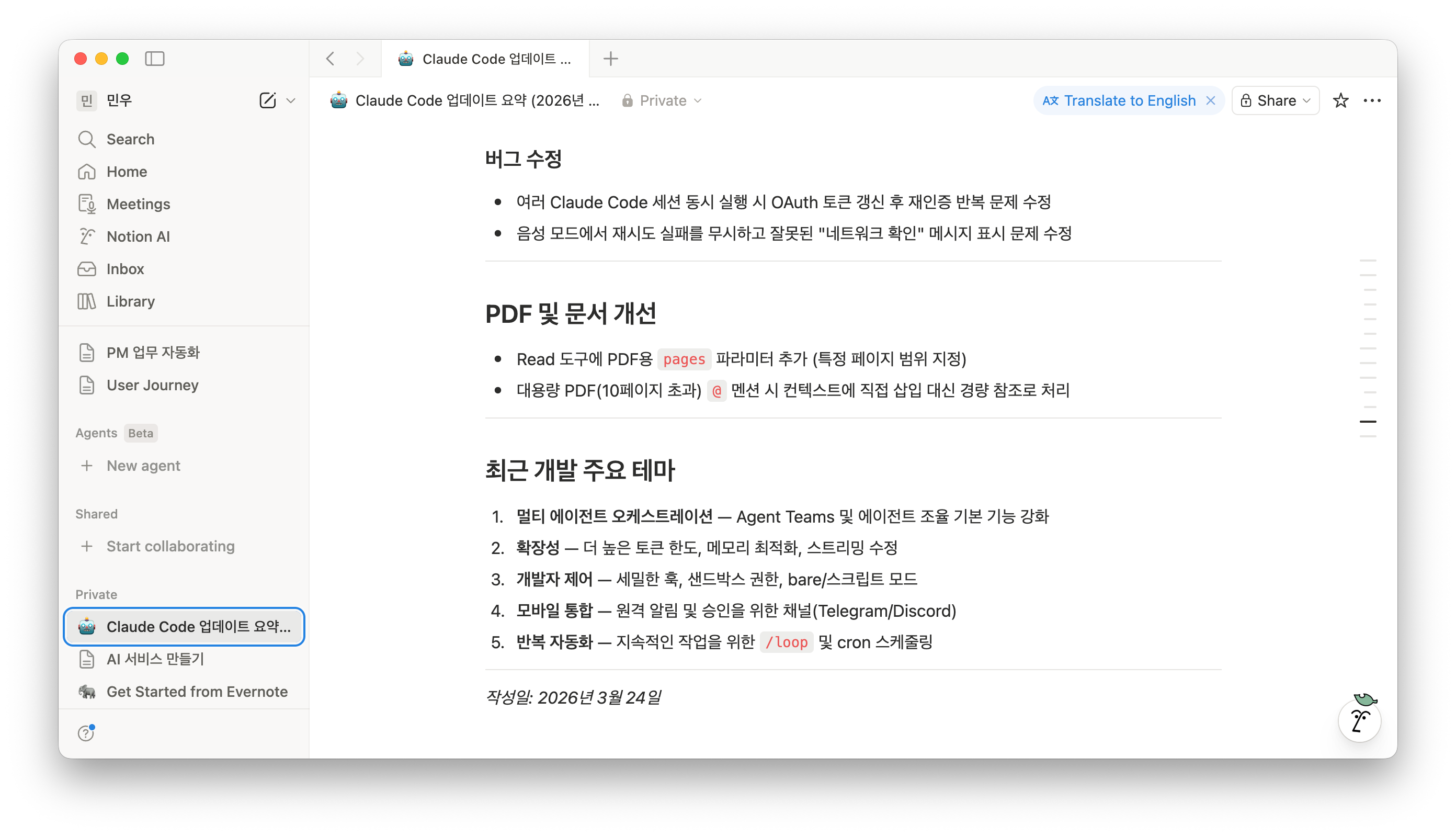The image size is (1456, 836).
Task: Favorite this page with the star icon
Action: point(1340,100)
